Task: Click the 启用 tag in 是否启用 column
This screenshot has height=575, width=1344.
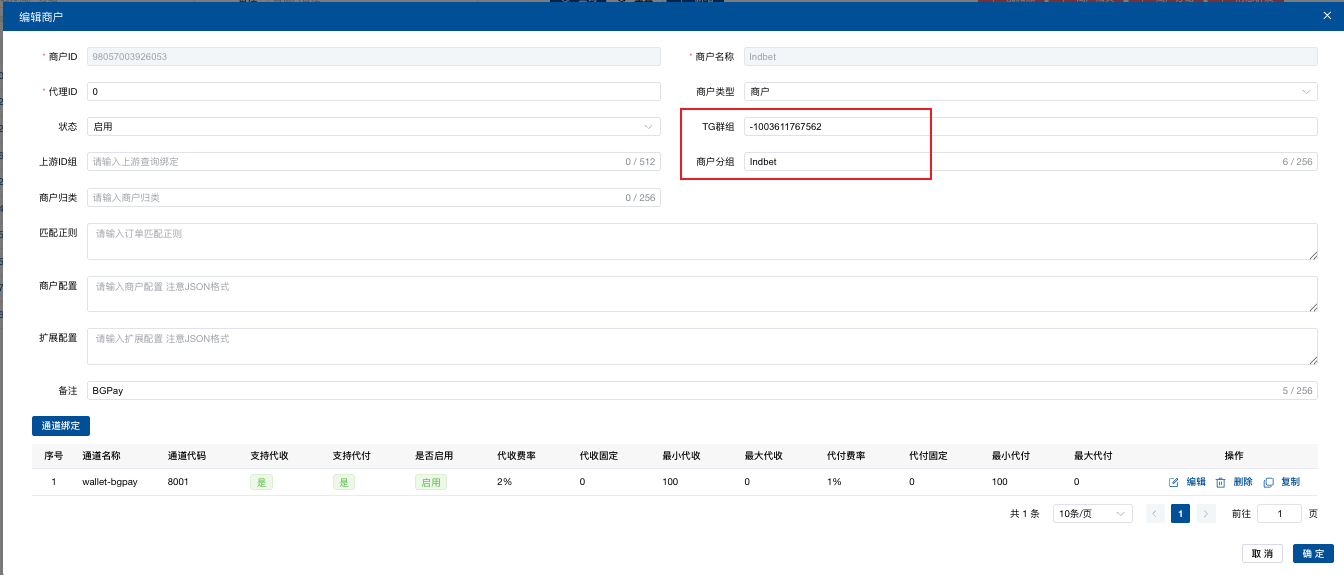Action: (431, 482)
